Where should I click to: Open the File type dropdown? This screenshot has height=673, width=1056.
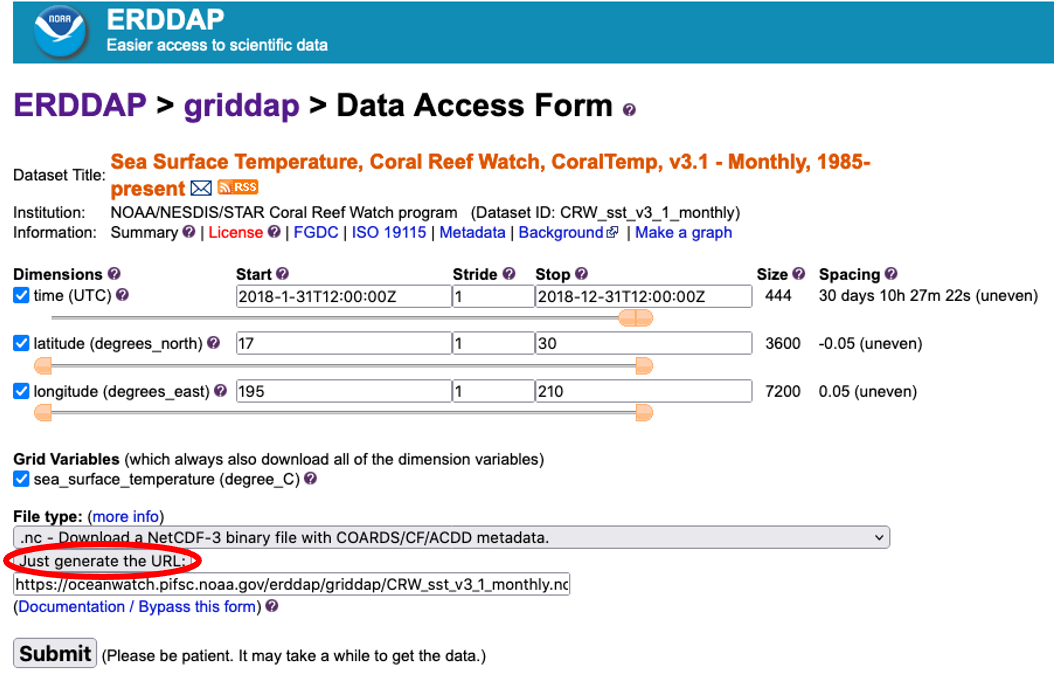(x=451, y=538)
